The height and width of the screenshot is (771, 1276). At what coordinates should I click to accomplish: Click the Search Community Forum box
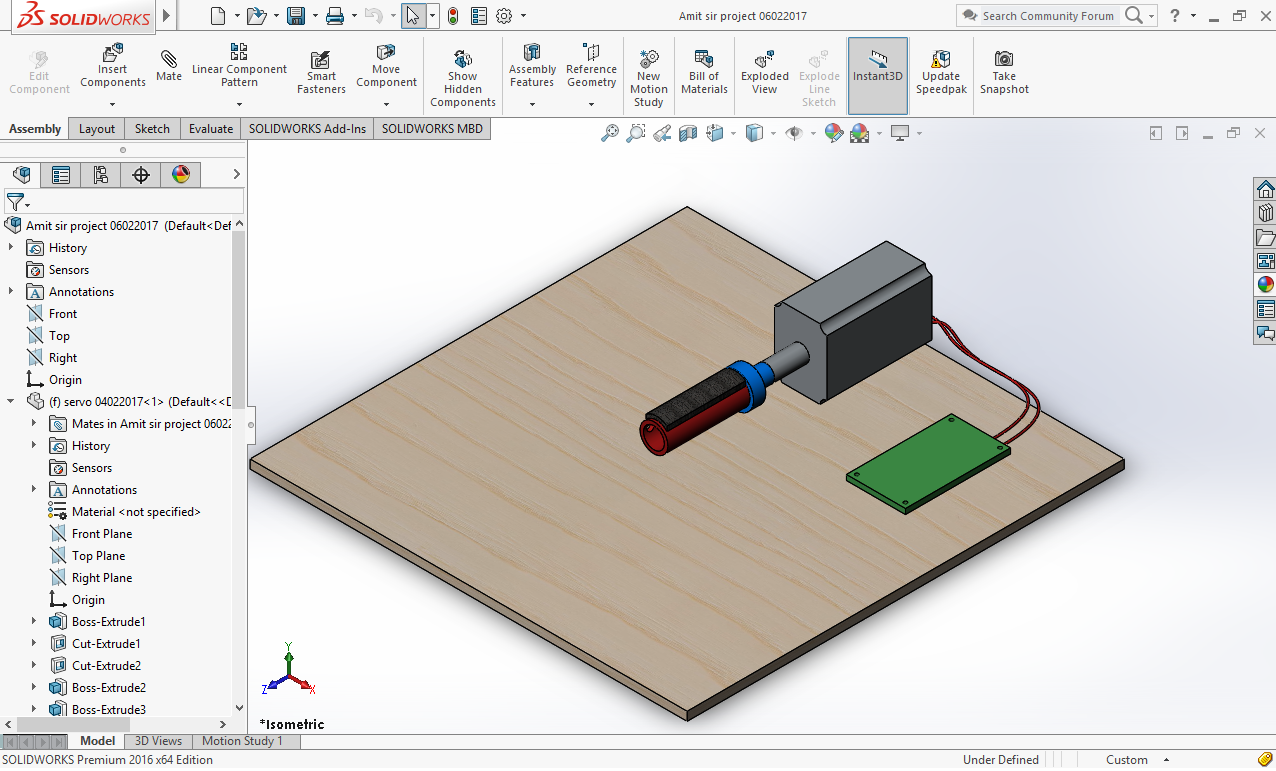click(x=1047, y=15)
